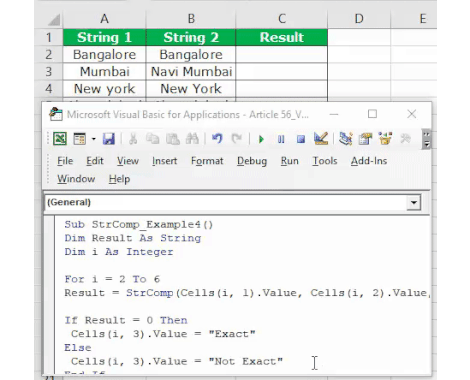Select column D header in Excel
This screenshot has height=380, width=470.
[x=359, y=19]
